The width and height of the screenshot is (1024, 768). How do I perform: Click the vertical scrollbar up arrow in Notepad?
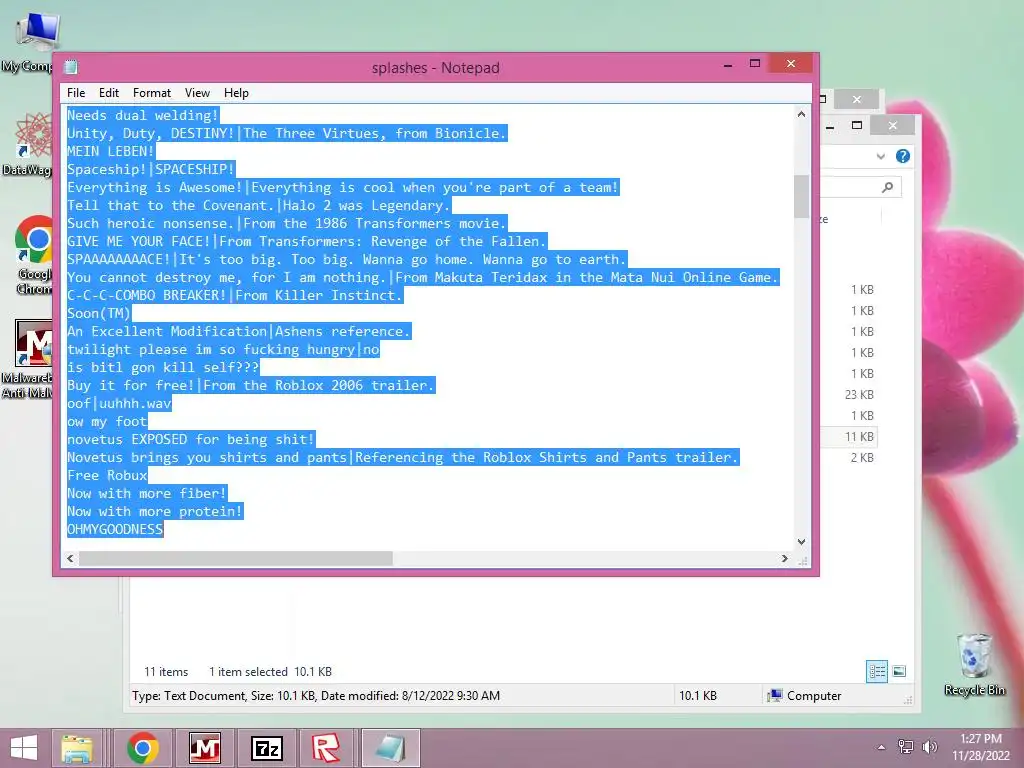click(801, 114)
